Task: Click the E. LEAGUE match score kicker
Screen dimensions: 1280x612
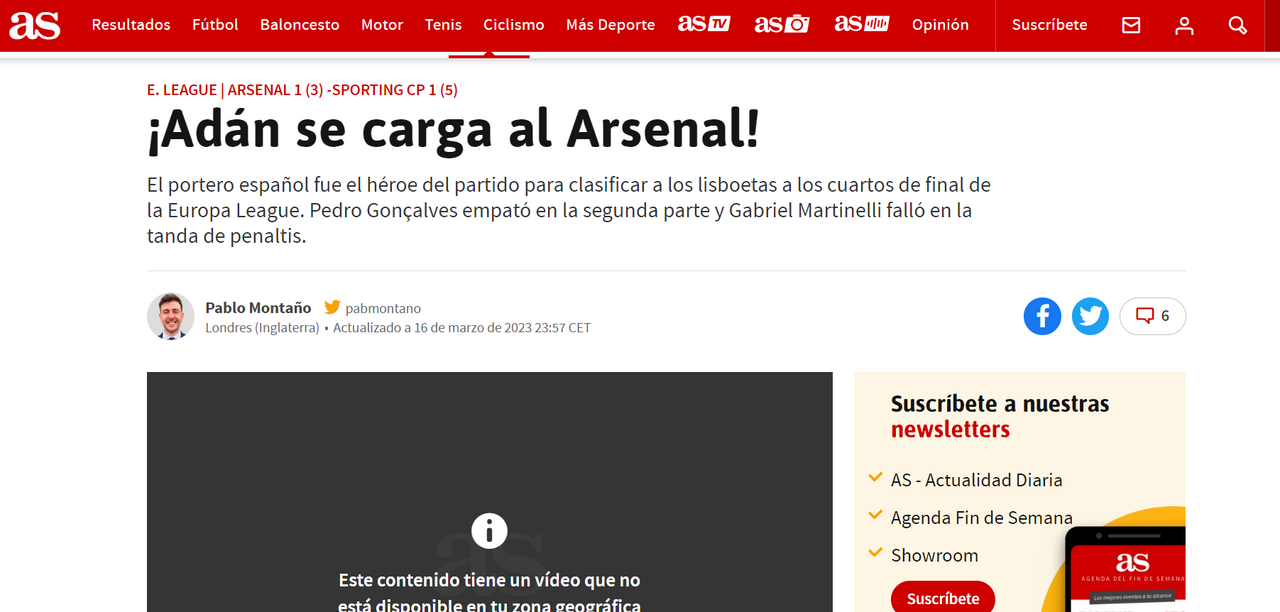Action: tap(302, 90)
